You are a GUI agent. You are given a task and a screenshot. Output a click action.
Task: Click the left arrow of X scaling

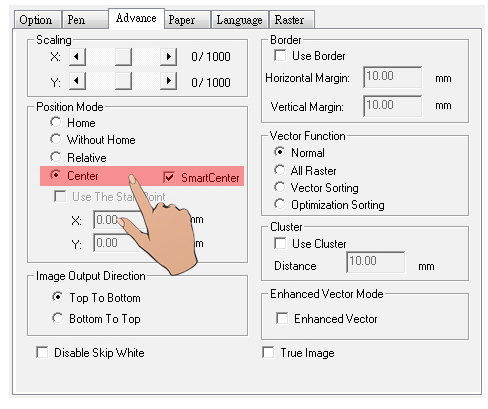pos(77,57)
